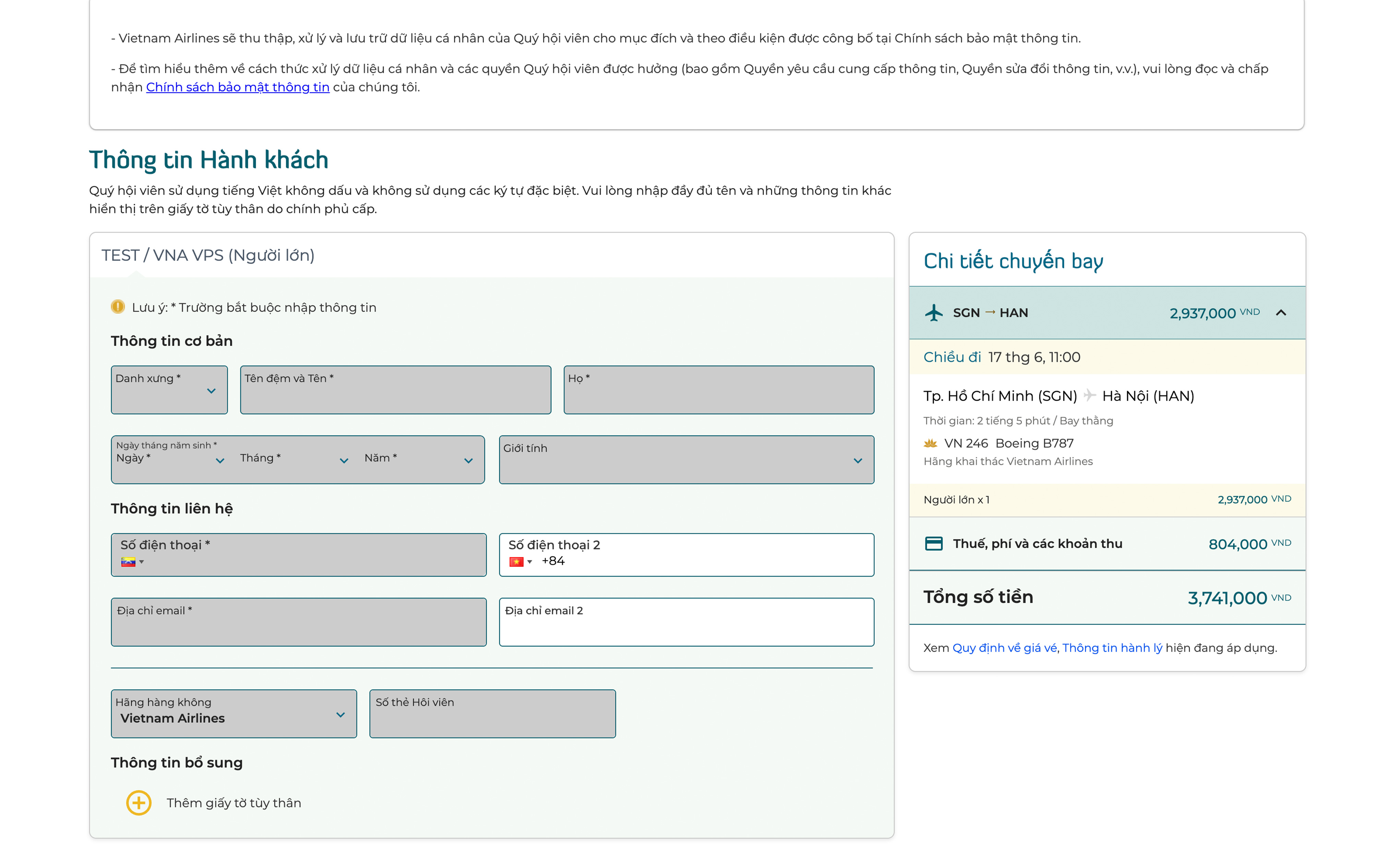1400x857 pixels.
Task: Open country flag selector in Số điện thoại
Action: (132, 562)
